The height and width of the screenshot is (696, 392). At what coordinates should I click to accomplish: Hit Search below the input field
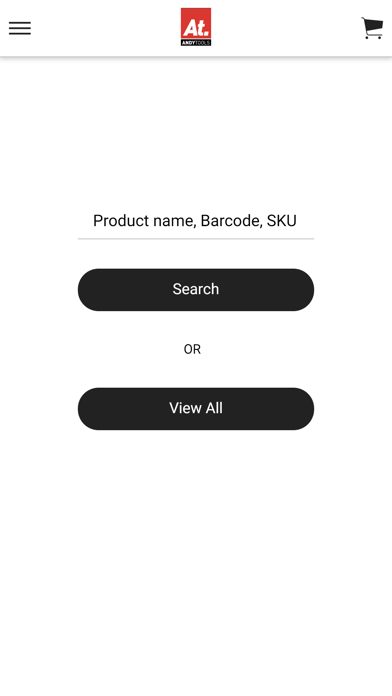click(196, 289)
